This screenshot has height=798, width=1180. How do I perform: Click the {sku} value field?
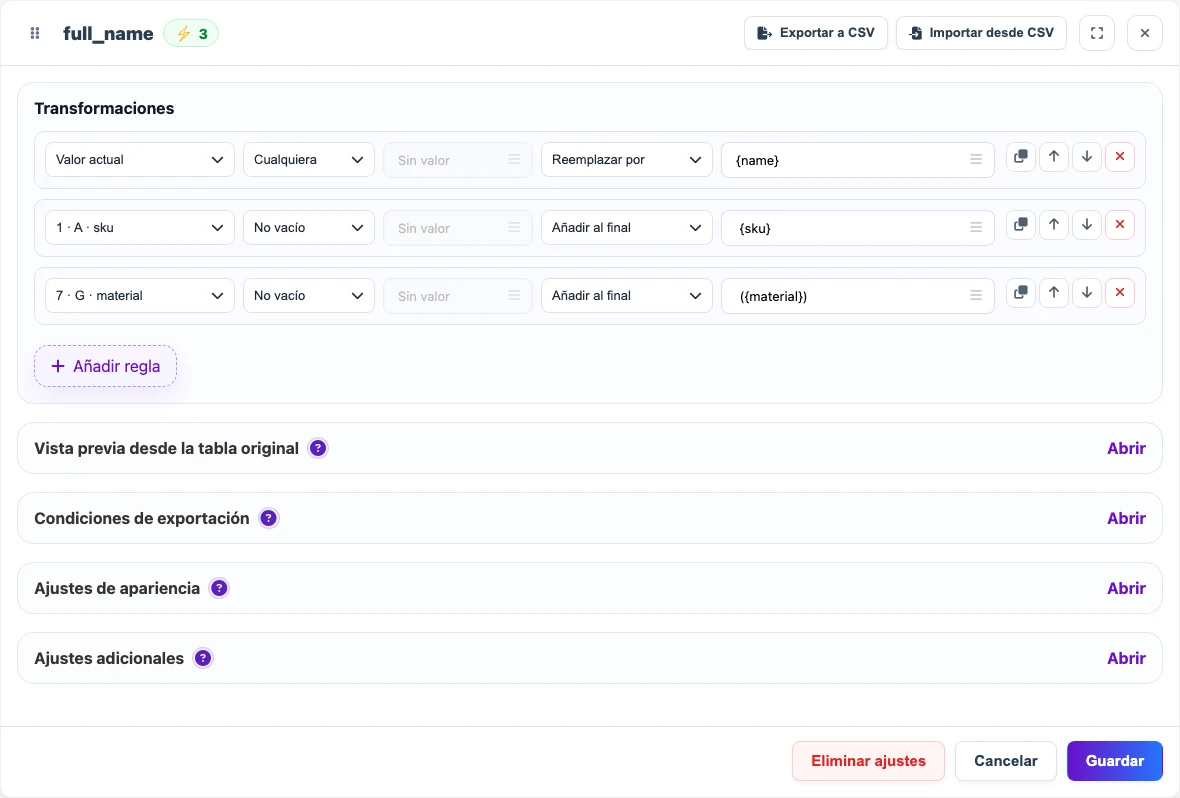pos(858,227)
